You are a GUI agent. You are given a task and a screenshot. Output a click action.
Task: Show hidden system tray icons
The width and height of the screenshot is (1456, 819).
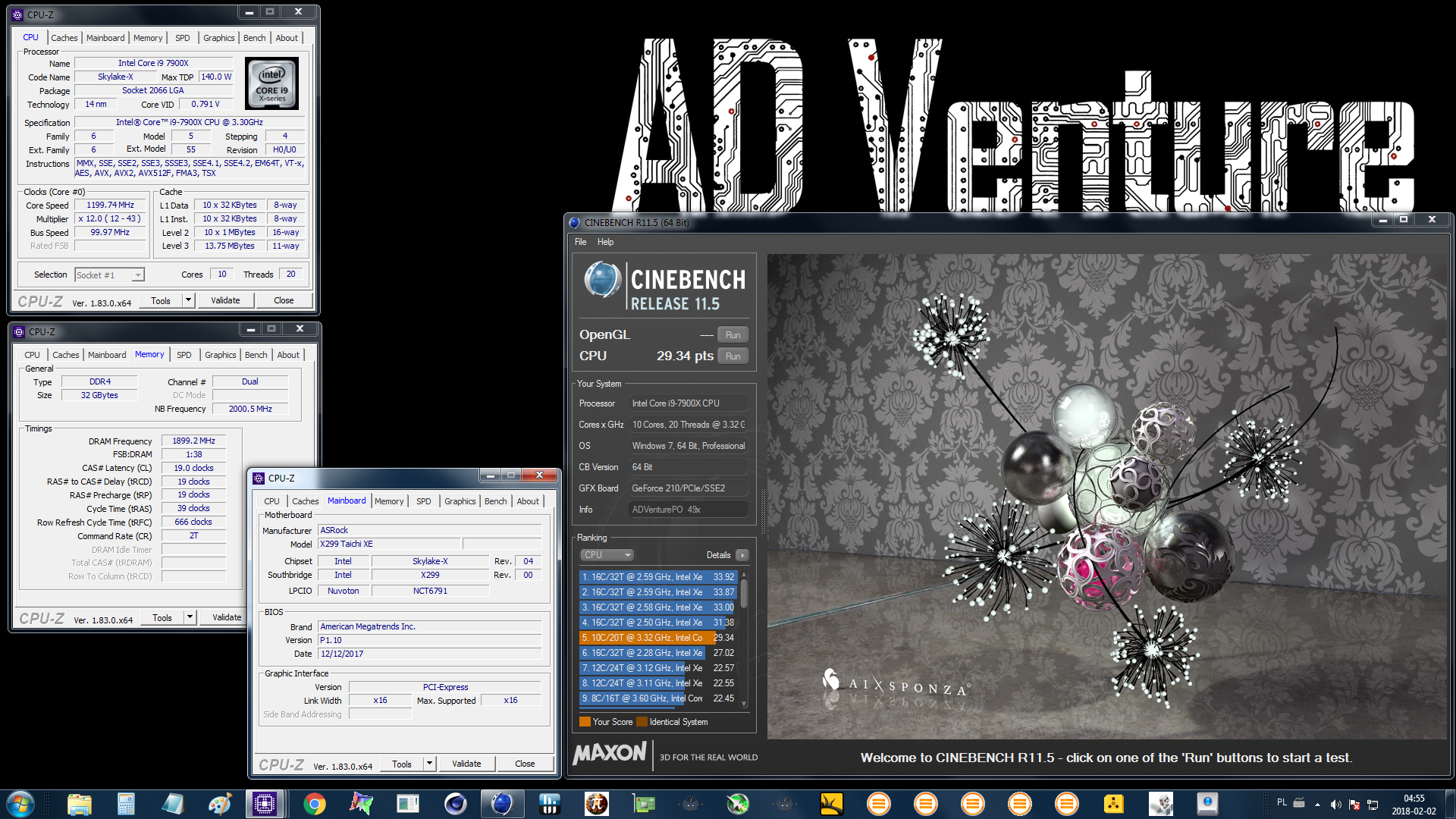(1317, 805)
